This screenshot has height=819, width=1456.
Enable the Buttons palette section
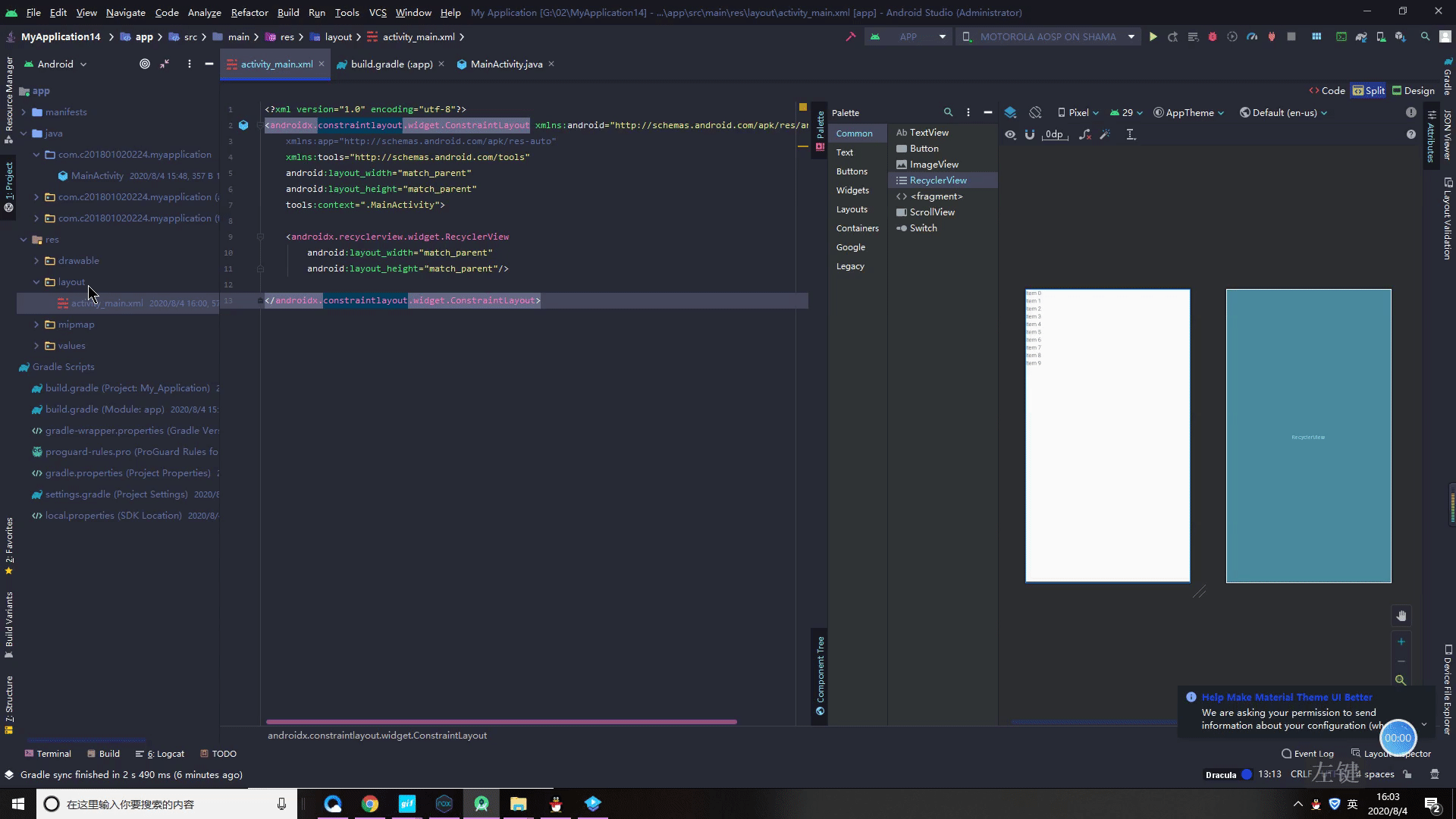[852, 171]
